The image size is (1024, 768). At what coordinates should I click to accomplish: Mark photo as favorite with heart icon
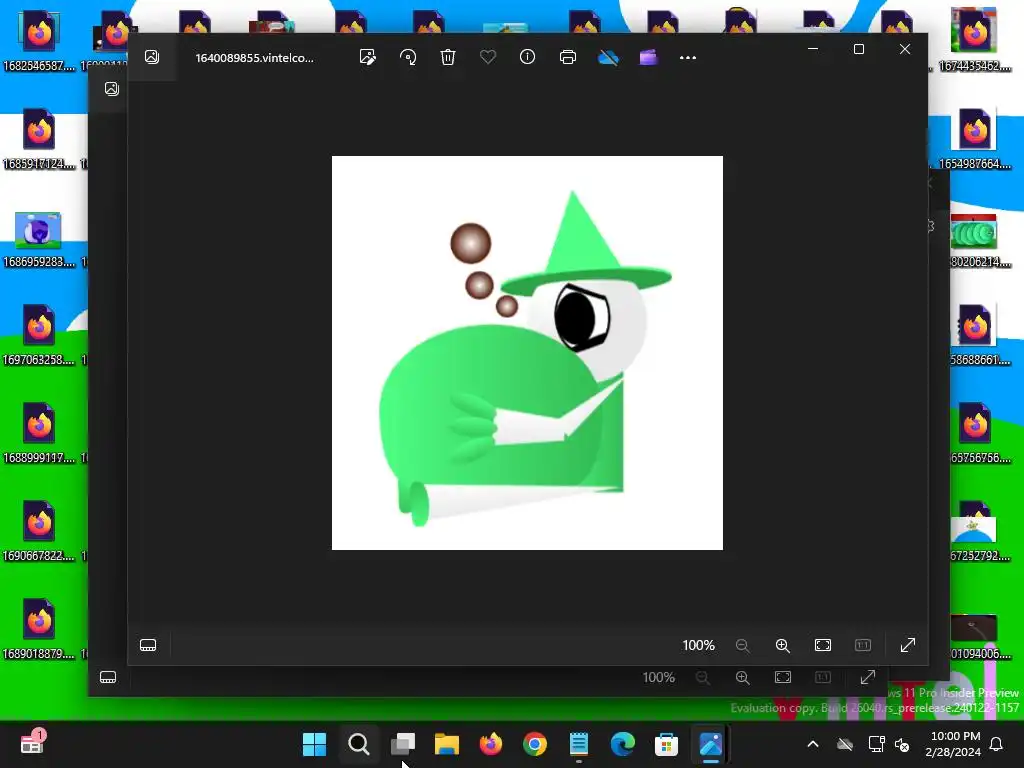[x=488, y=57]
